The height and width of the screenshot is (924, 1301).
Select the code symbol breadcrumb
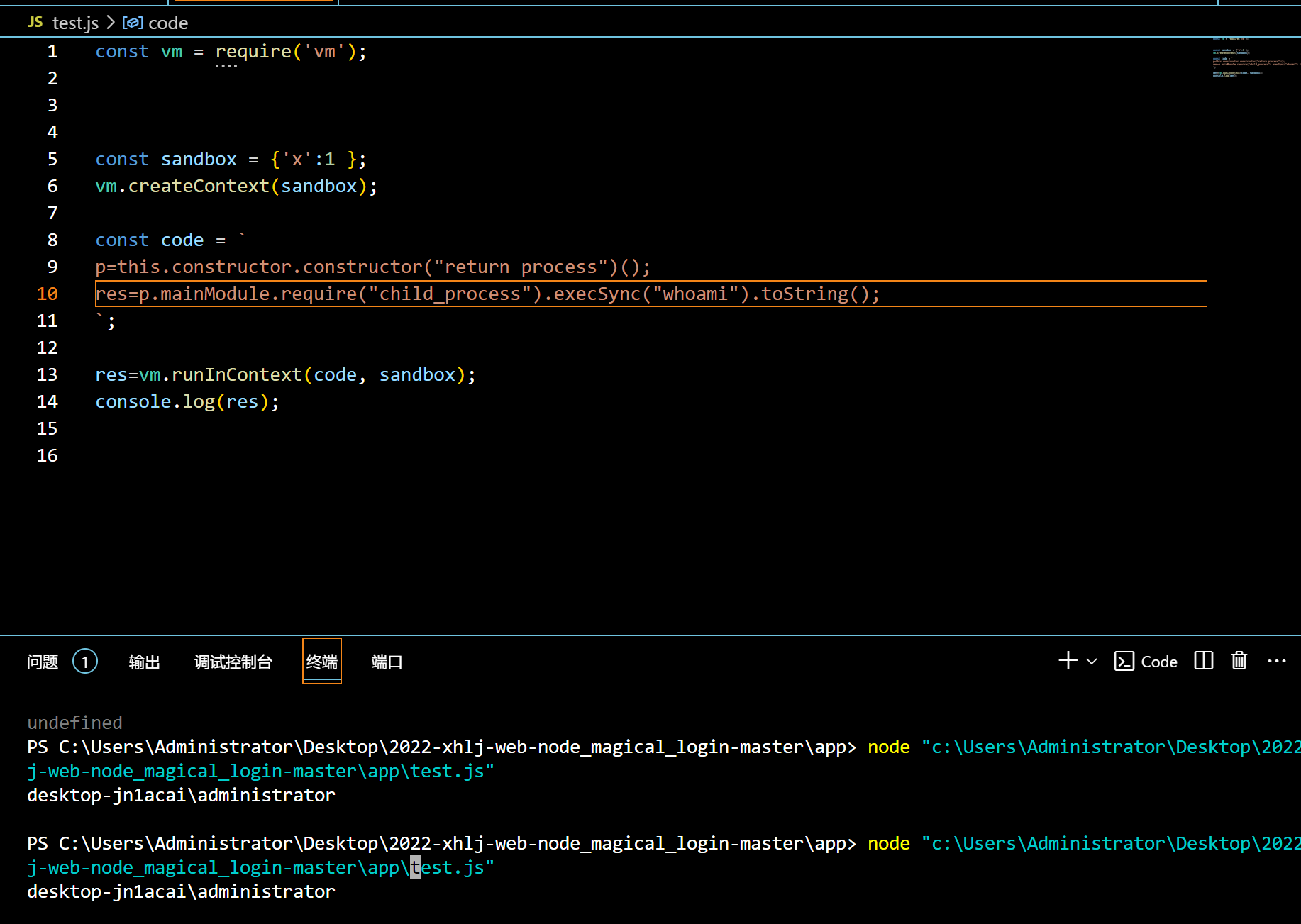point(168,23)
